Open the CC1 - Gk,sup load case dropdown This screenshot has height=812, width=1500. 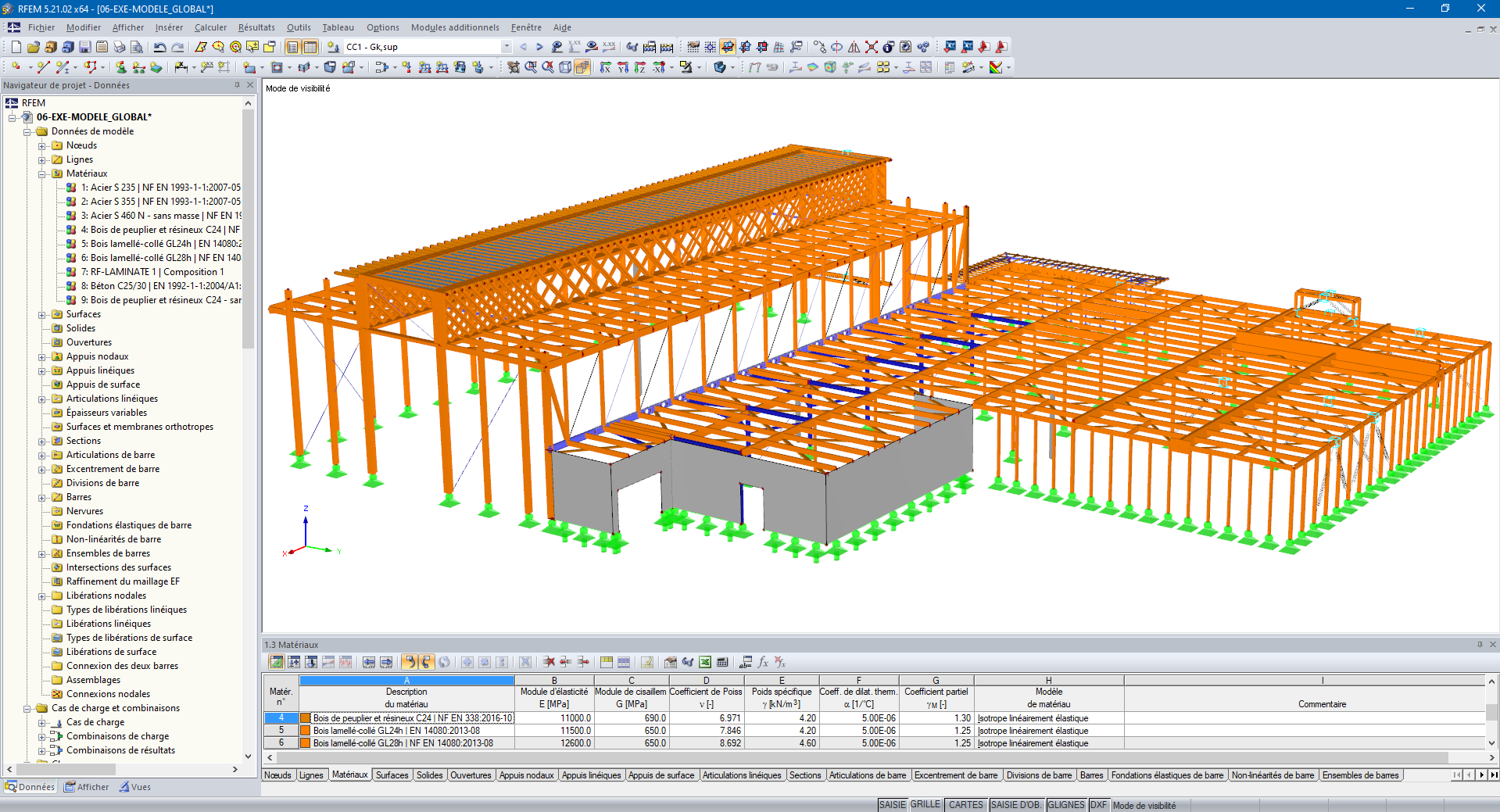click(x=507, y=47)
